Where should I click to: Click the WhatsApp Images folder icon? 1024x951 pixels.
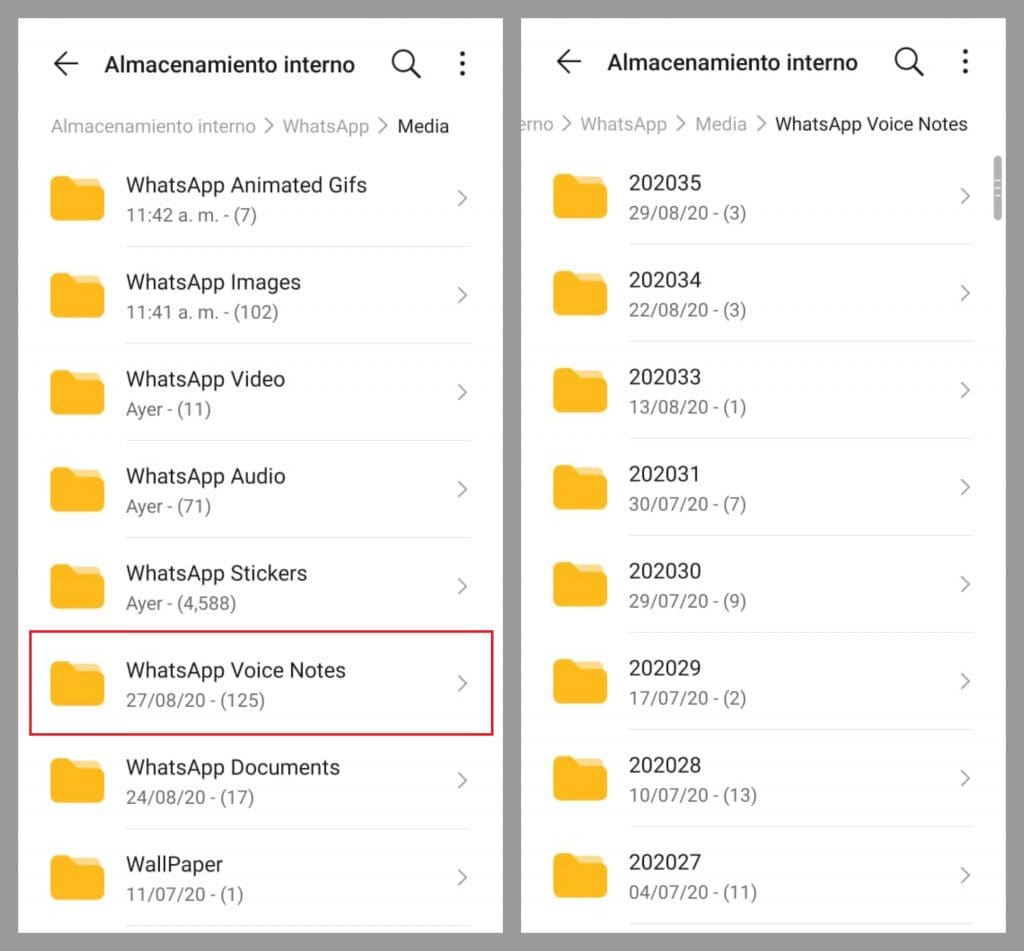click(x=77, y=295)
